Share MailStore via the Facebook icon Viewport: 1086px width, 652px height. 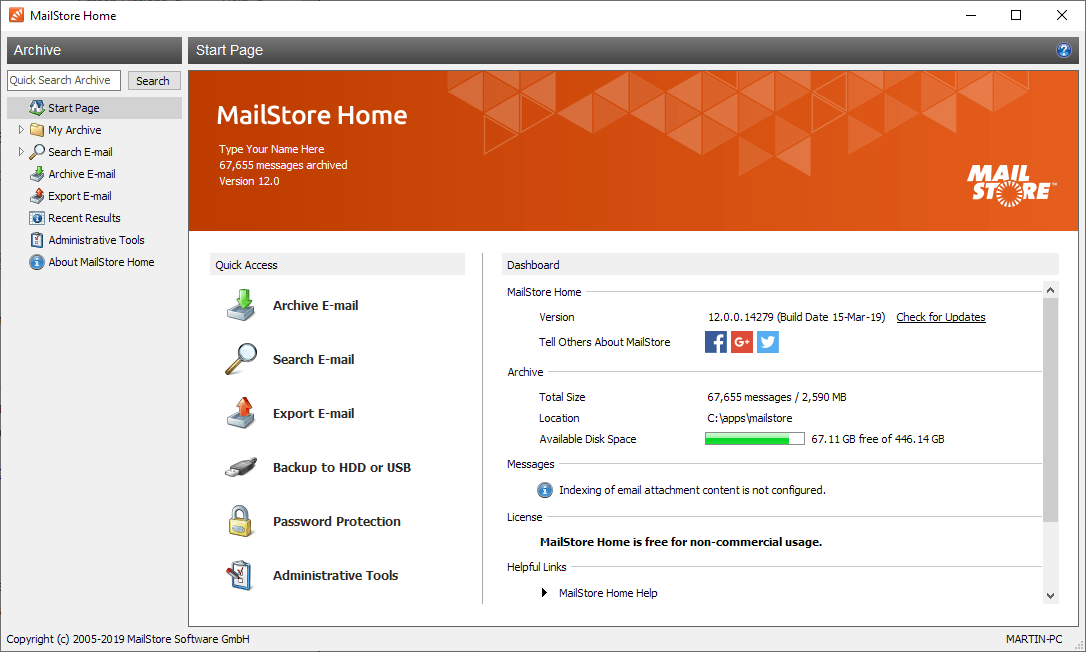click(716, 341)
